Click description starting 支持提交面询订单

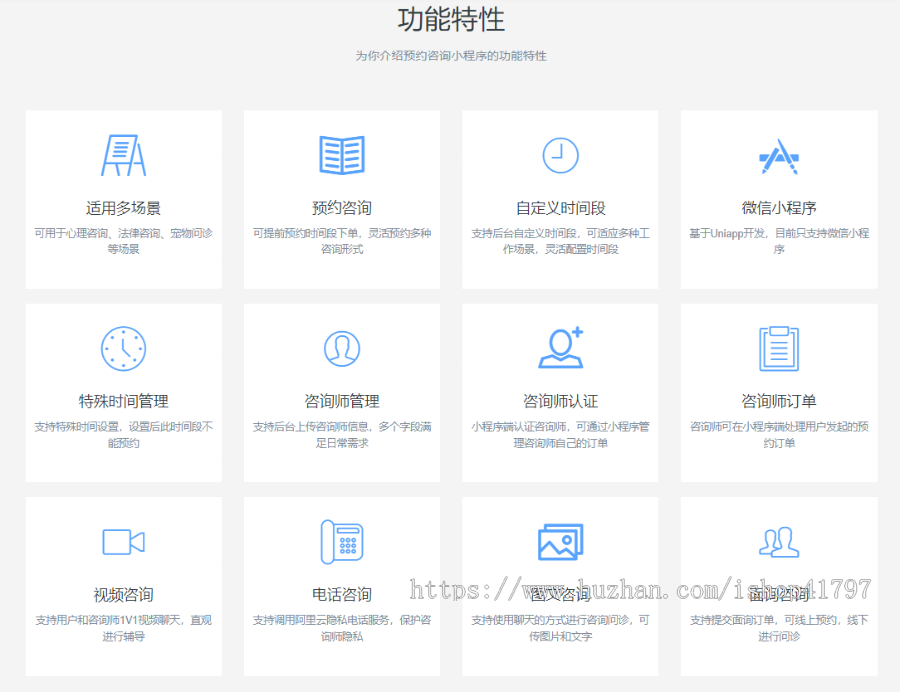779,628
